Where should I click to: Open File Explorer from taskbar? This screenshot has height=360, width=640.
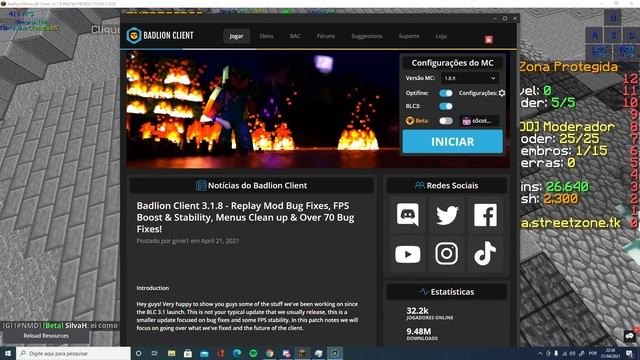pos(171,353)
